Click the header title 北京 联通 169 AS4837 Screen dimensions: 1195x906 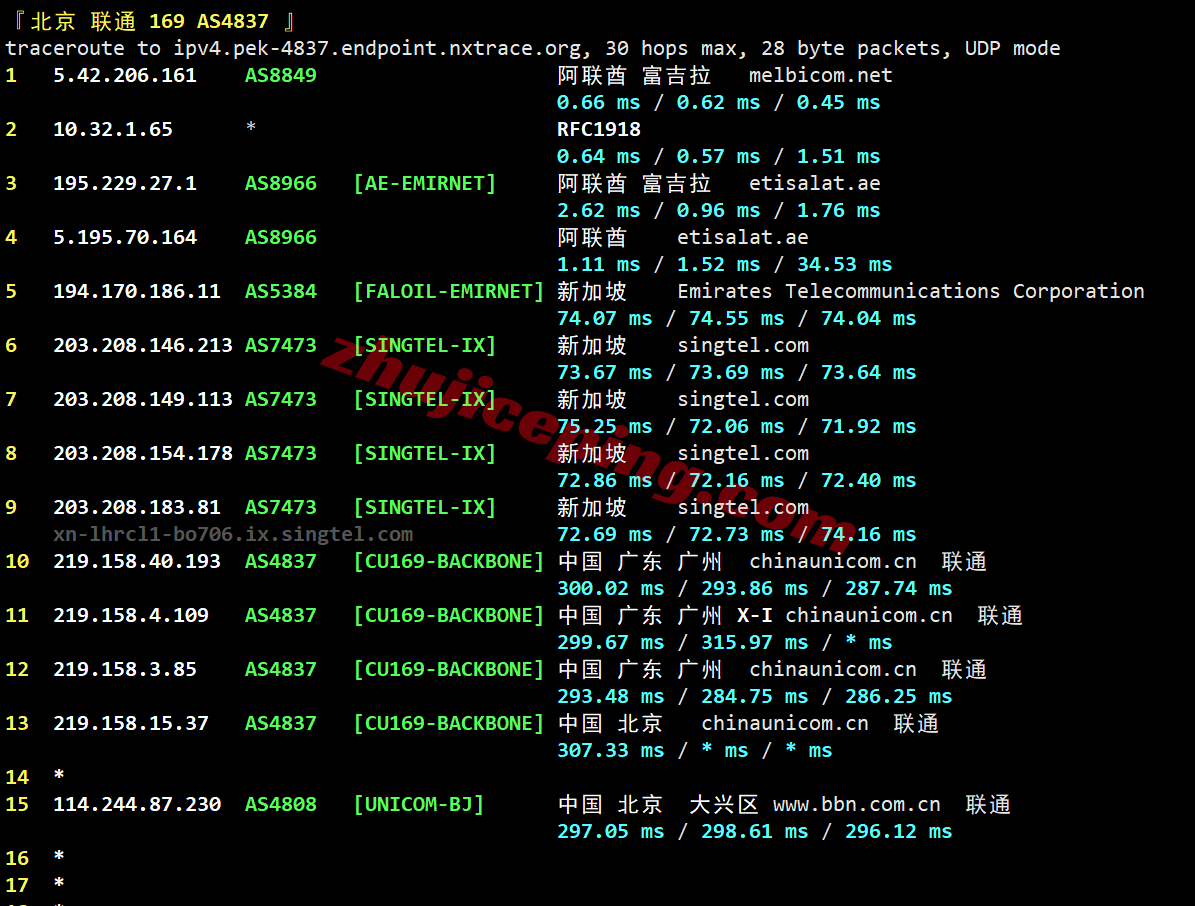pos(150,21)
